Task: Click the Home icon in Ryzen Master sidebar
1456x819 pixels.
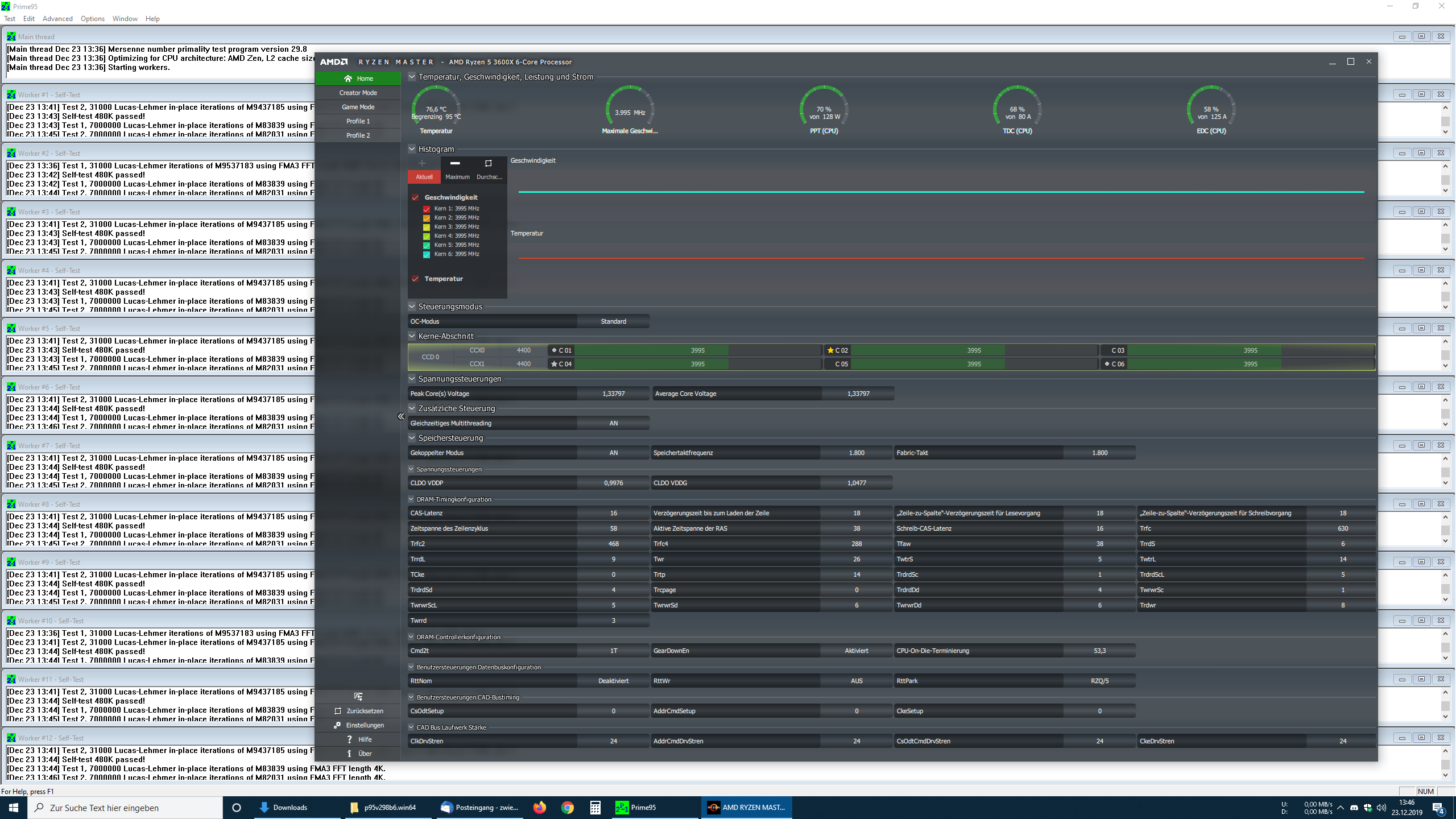Action: click(348, 78)
